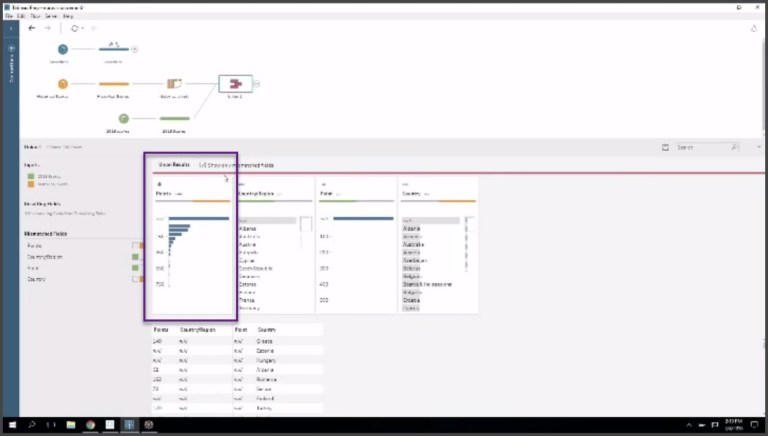The height and width of the screenshot is (436, 768).
Task: Select the orange input step in the middle row
Action: coord(63,84)
